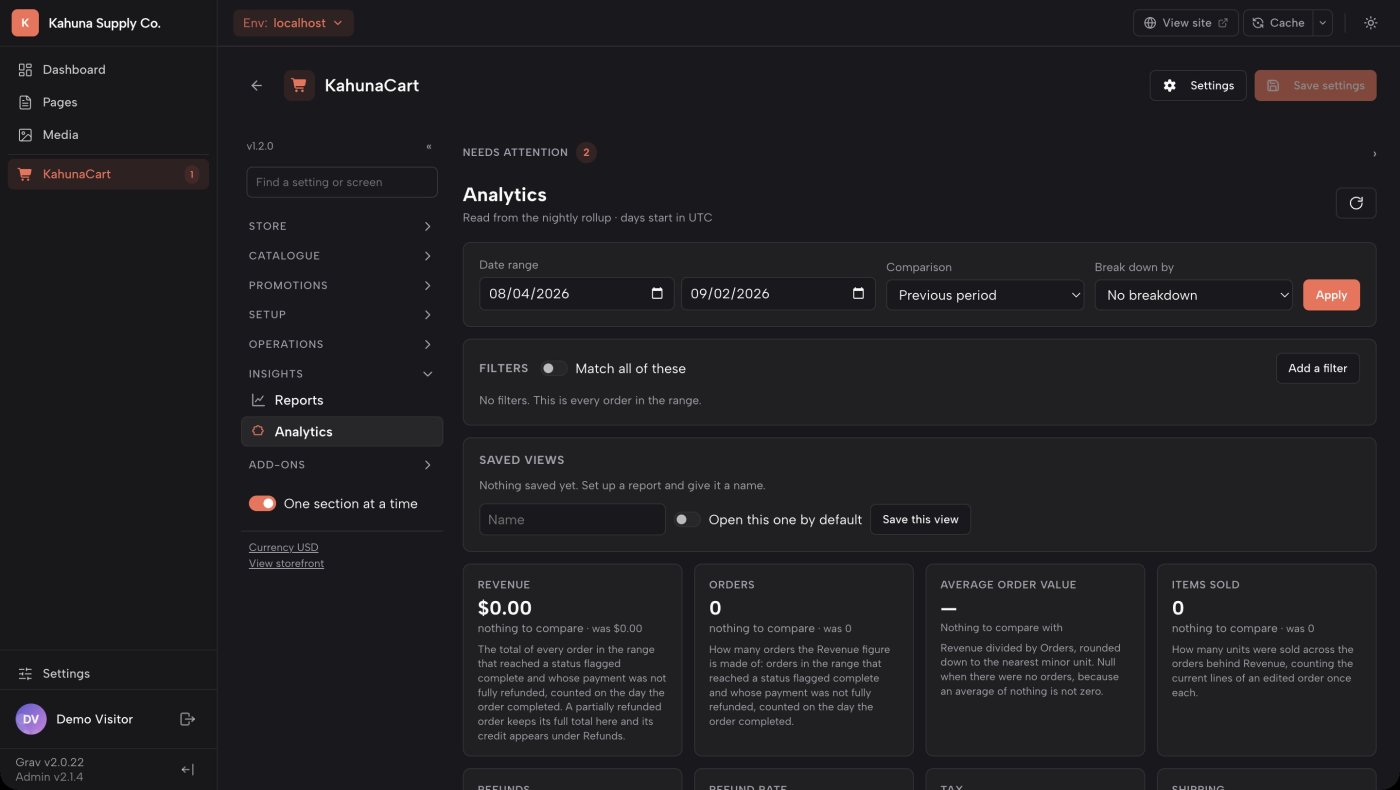The image size is (1400, 790).
Task: Select KahunaCart in the sidebar
Action: click(x=108, y=174)
